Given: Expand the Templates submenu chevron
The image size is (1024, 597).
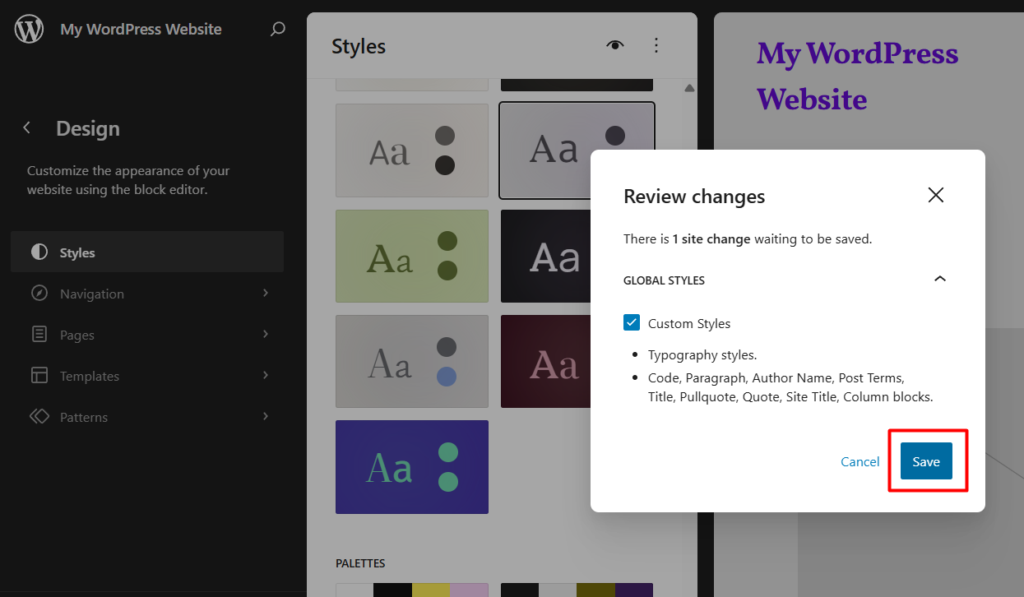Looking at the screenshot, I should 266,375.
